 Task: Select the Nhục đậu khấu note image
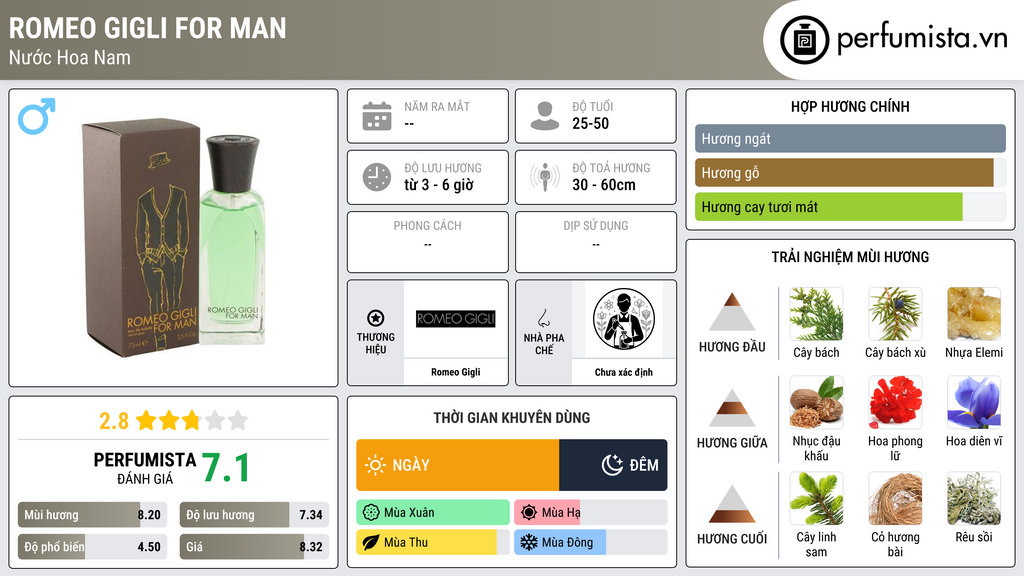816,402
